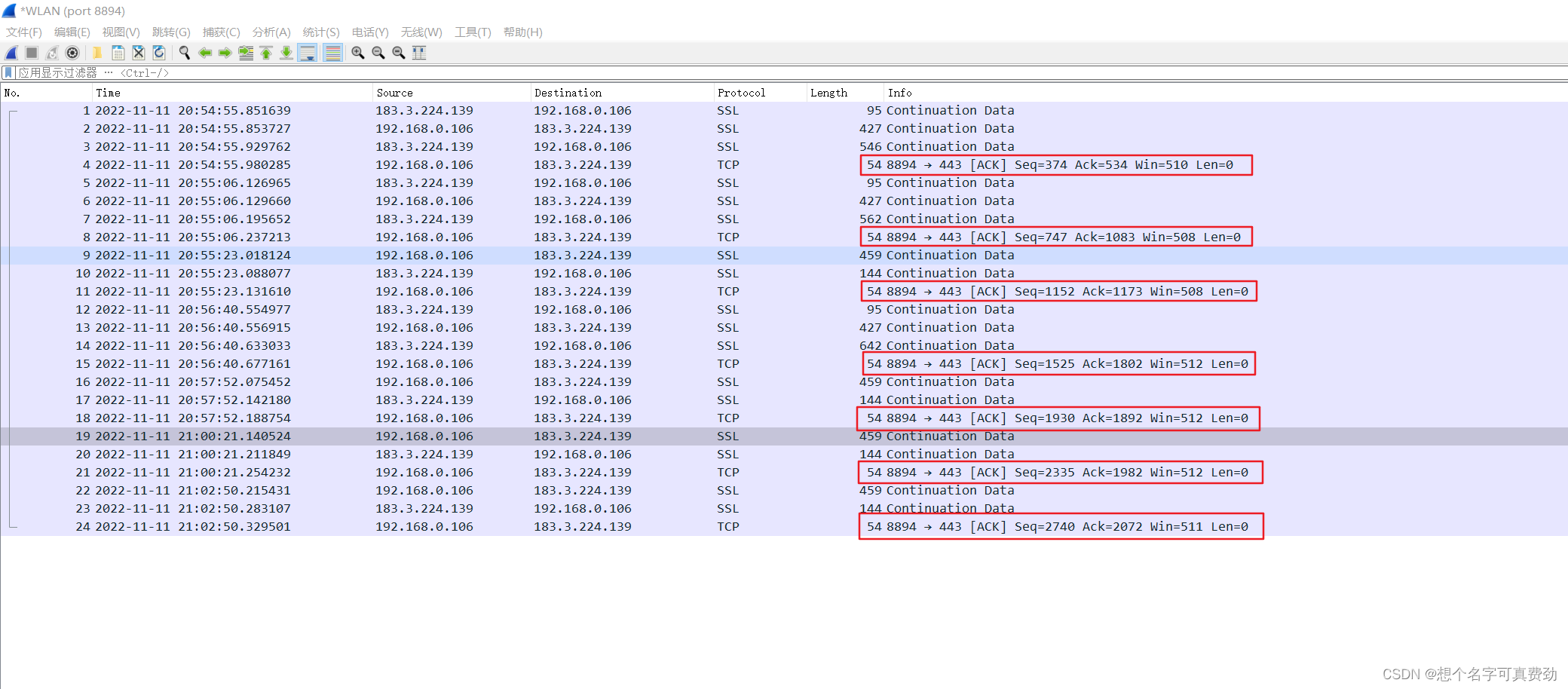This screenshot has width=1568, height=689.
Task: Stop the running packet capture
Action: (x=32, y=53)
